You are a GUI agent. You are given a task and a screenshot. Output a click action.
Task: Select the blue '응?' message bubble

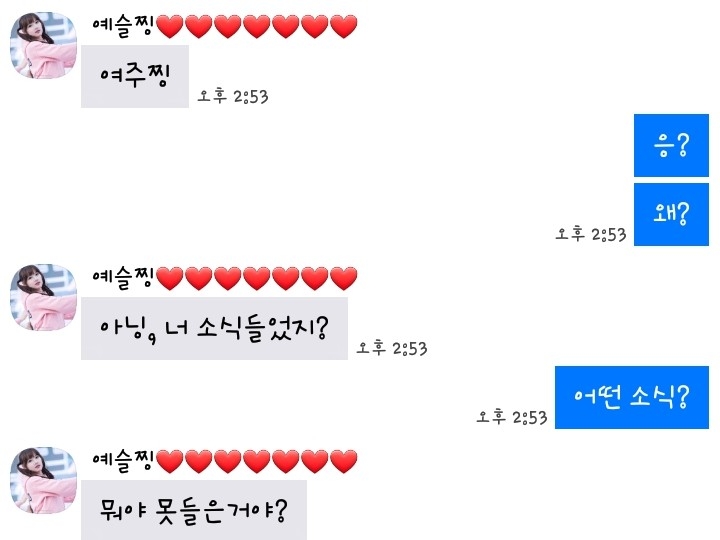(671, 145)
